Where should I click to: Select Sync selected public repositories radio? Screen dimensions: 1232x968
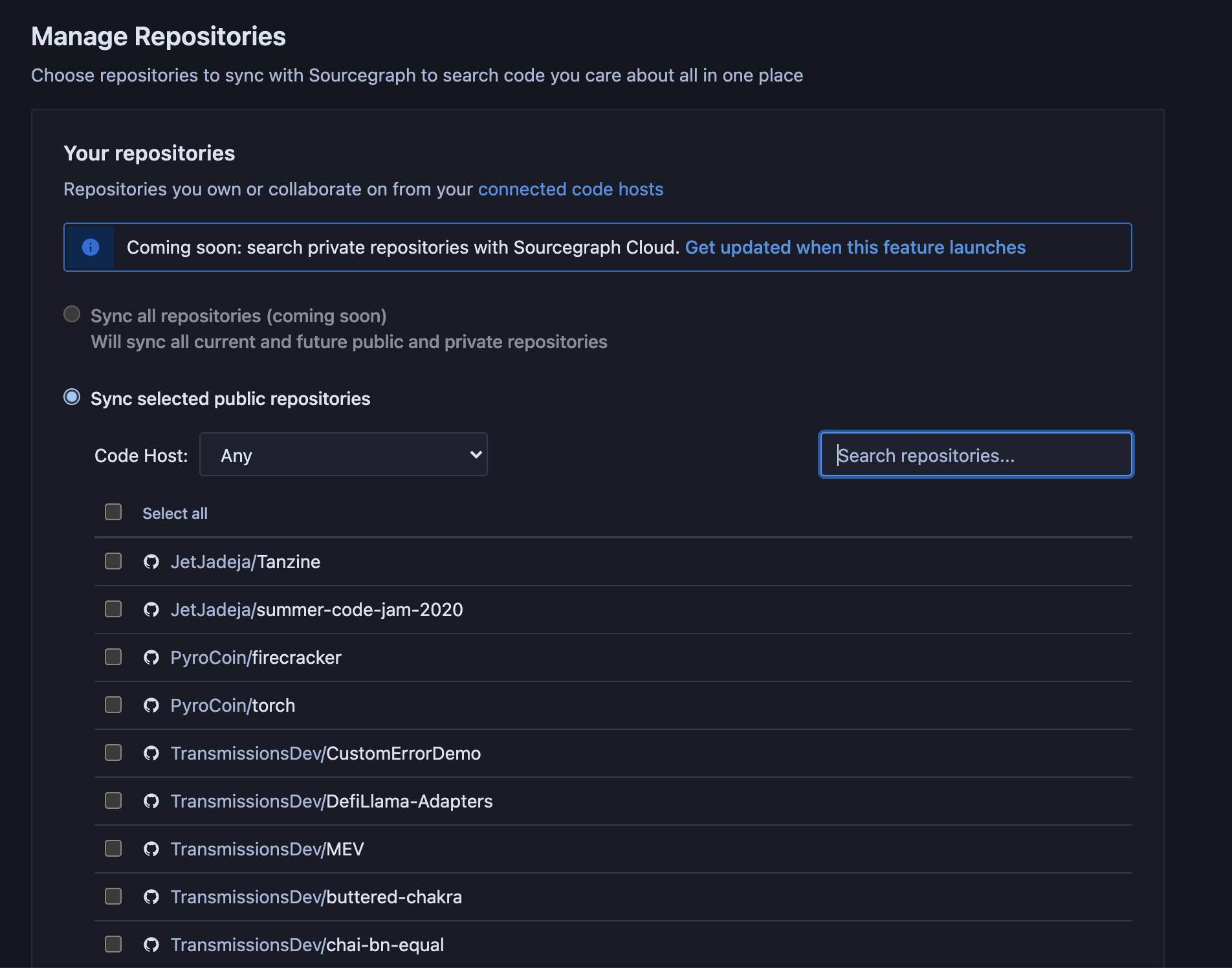72,397
